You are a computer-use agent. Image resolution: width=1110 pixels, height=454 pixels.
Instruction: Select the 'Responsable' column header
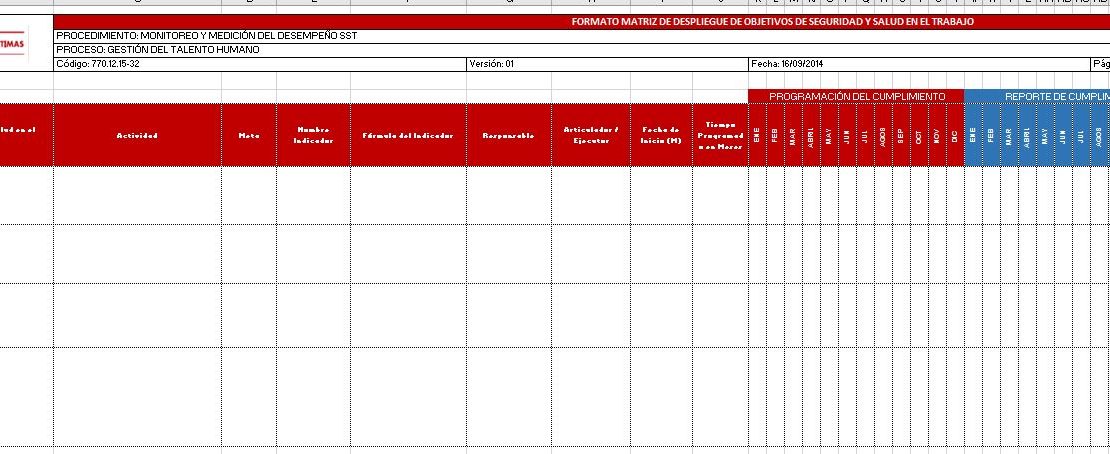[x=509, y=135]
